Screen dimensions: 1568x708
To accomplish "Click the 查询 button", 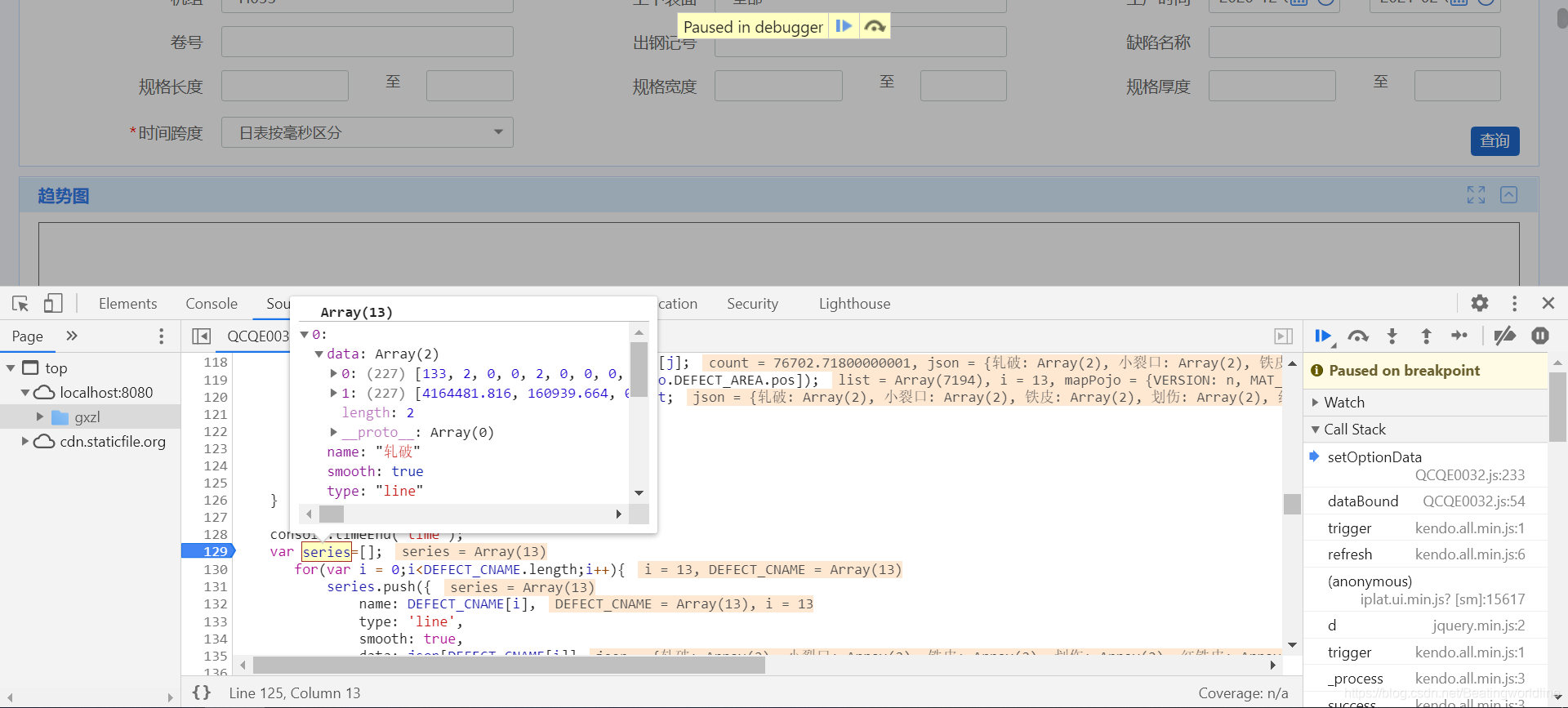I will pyautogui.click(x=1495, y=141).
